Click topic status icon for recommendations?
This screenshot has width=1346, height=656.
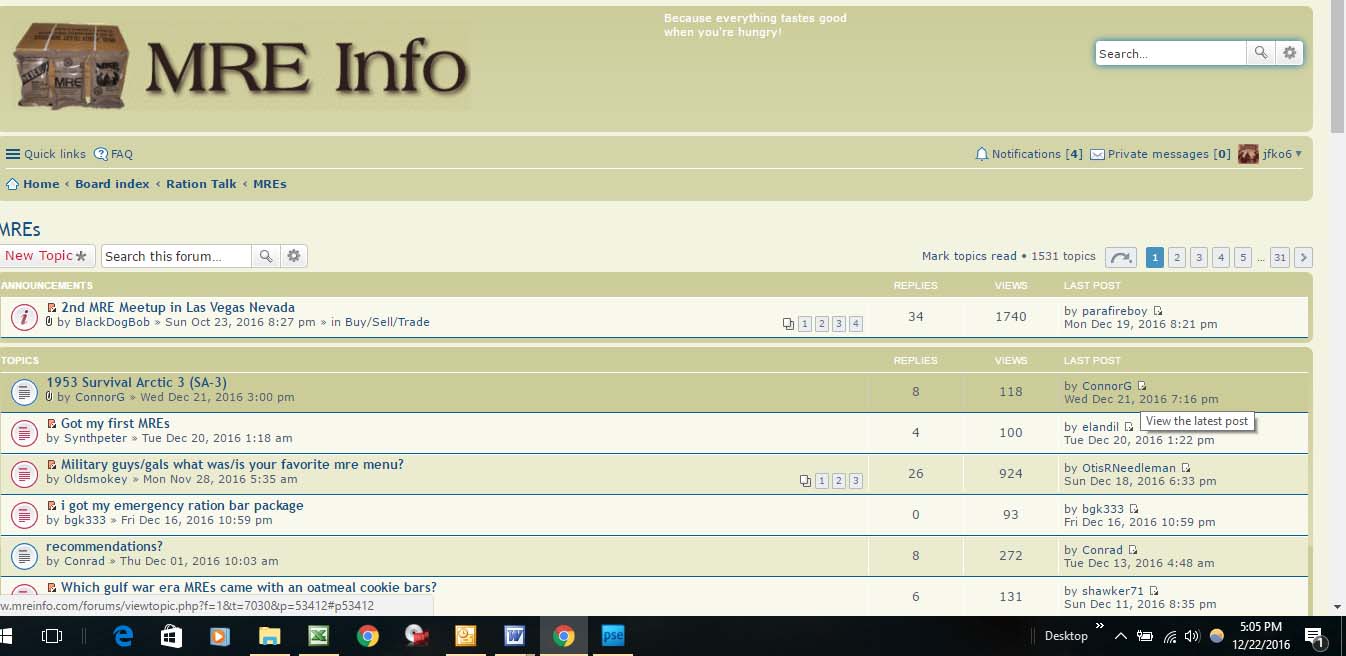(x=24, y=555)
